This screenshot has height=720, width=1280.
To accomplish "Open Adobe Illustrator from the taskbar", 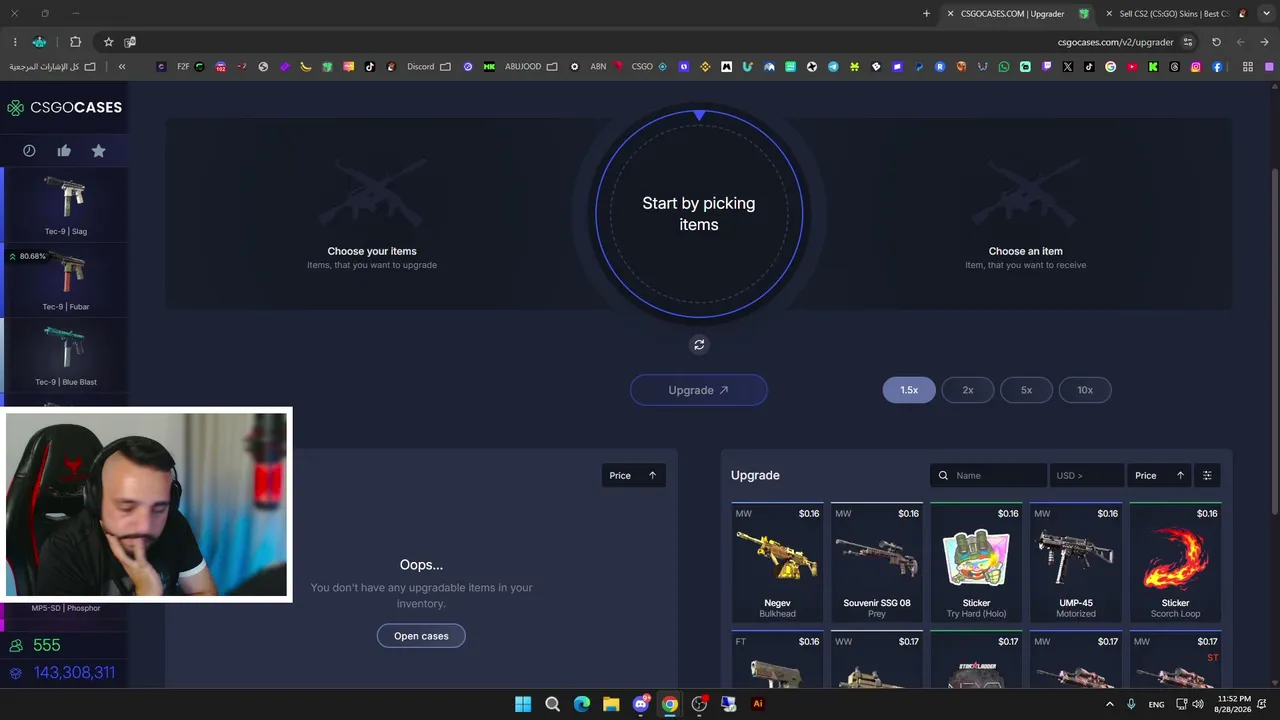I will click(758, 704).
